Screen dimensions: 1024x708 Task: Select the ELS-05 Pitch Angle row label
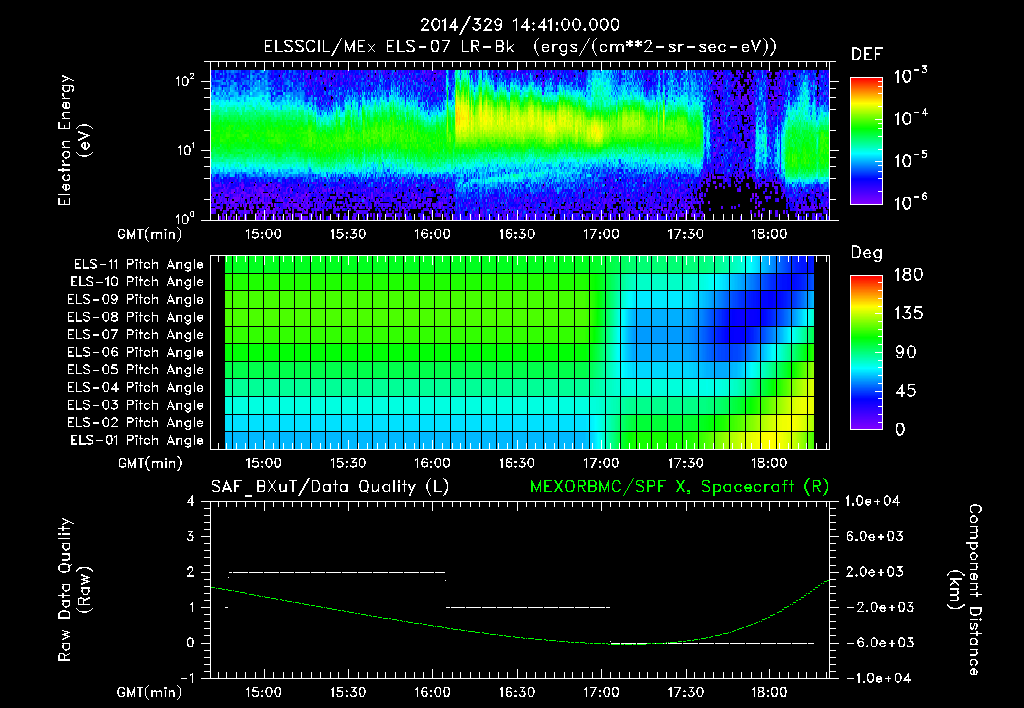136,370
